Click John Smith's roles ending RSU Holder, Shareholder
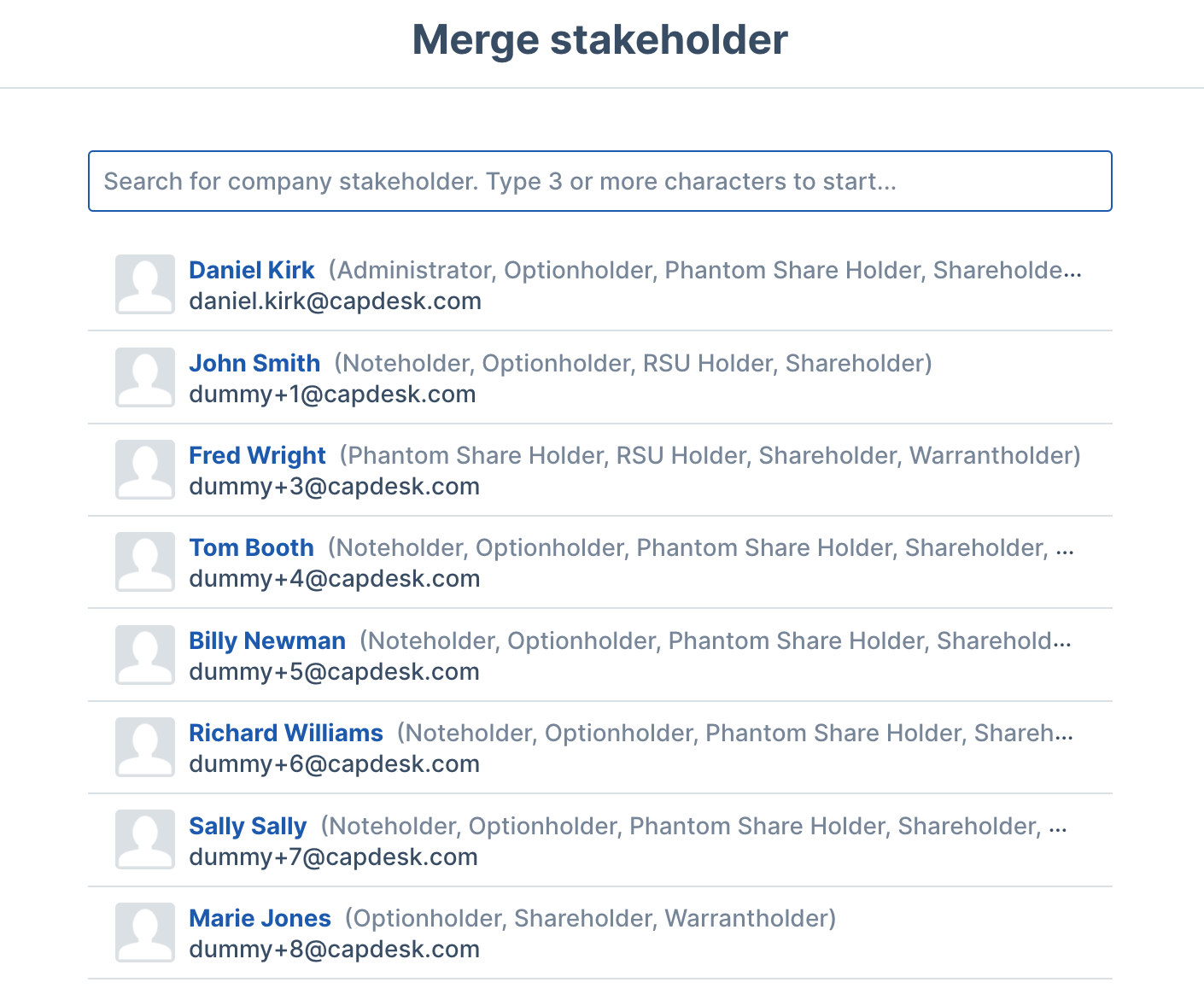The height and width of the screenshot is (994, 1204). tap(633, 363)
